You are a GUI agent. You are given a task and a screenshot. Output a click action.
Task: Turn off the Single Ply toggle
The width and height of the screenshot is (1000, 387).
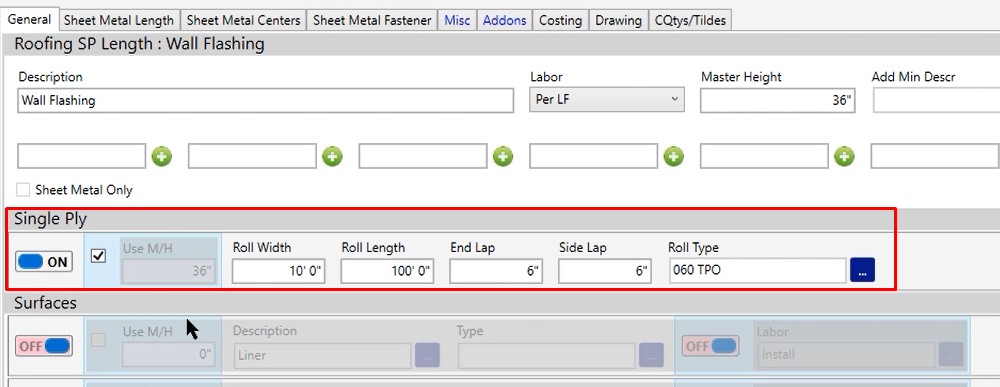(44, 261)
